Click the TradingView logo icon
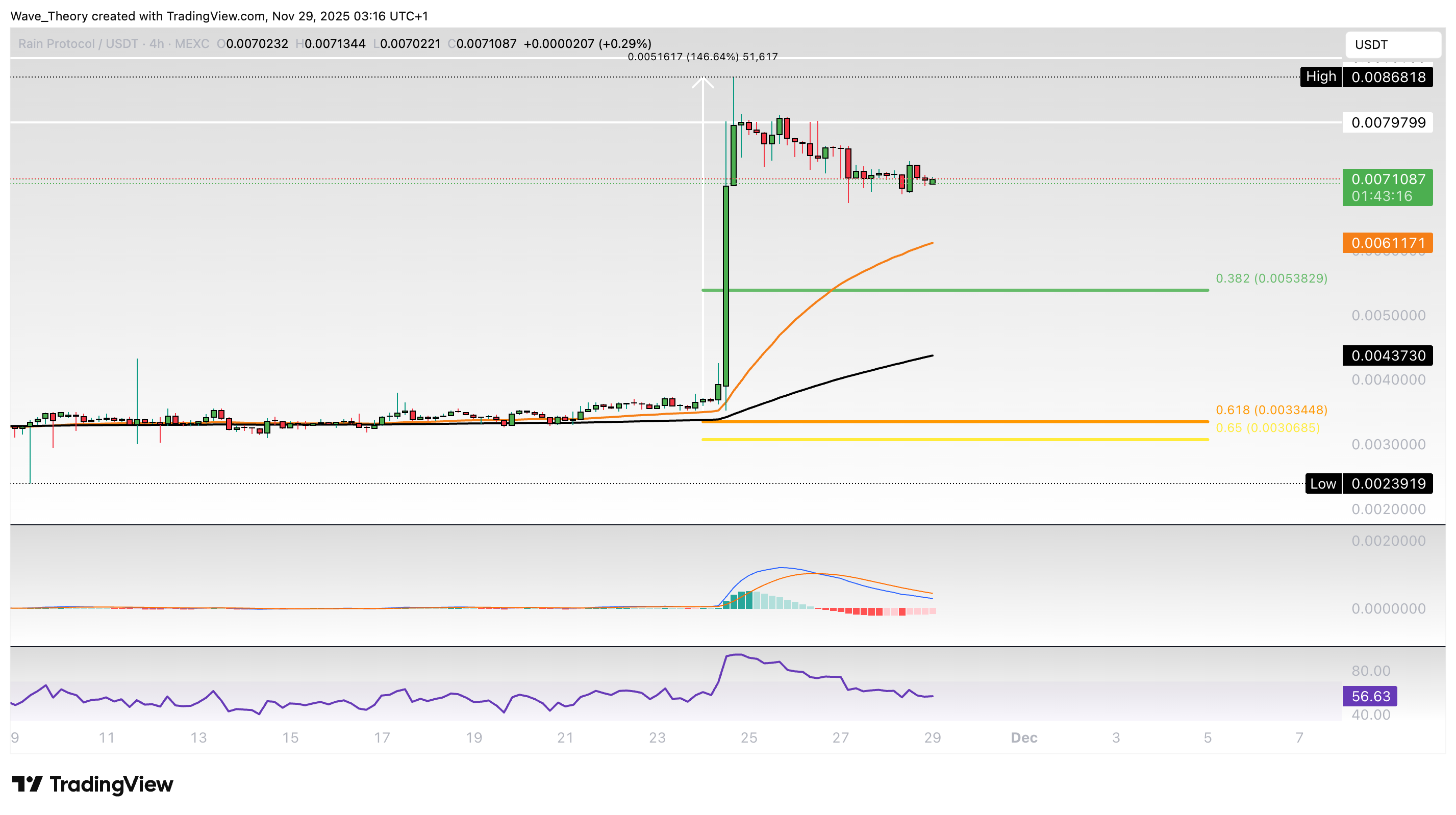 27,784
